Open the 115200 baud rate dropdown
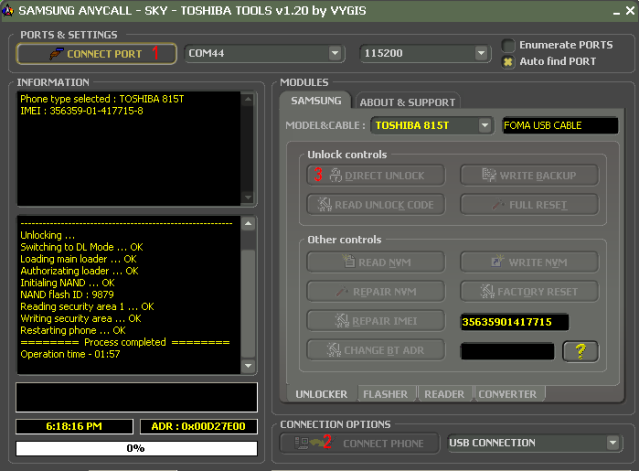The width and height of the screenshot is (639, 471). point(481,53)
